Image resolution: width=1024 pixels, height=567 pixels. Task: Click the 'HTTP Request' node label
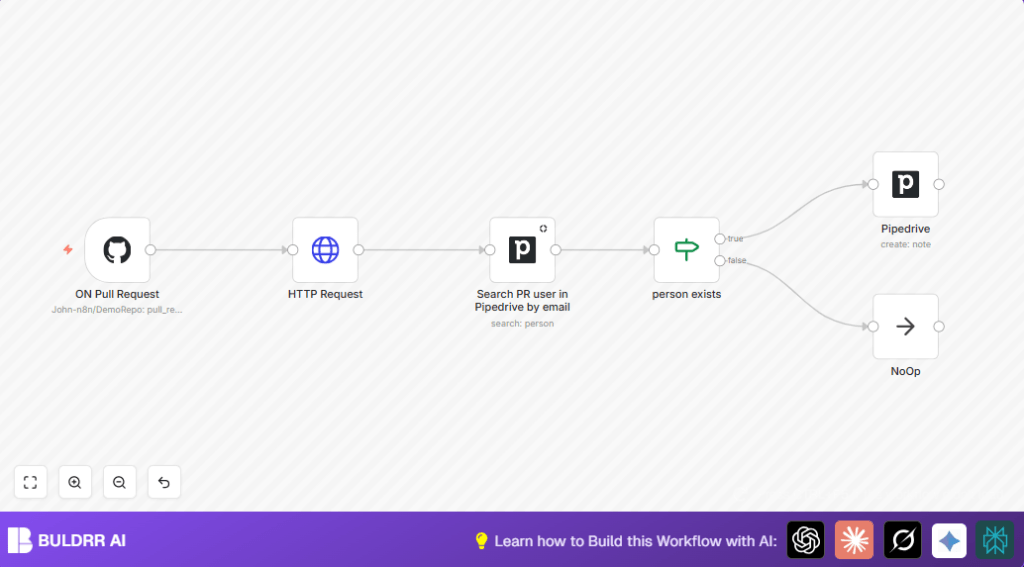pos(325,294)
